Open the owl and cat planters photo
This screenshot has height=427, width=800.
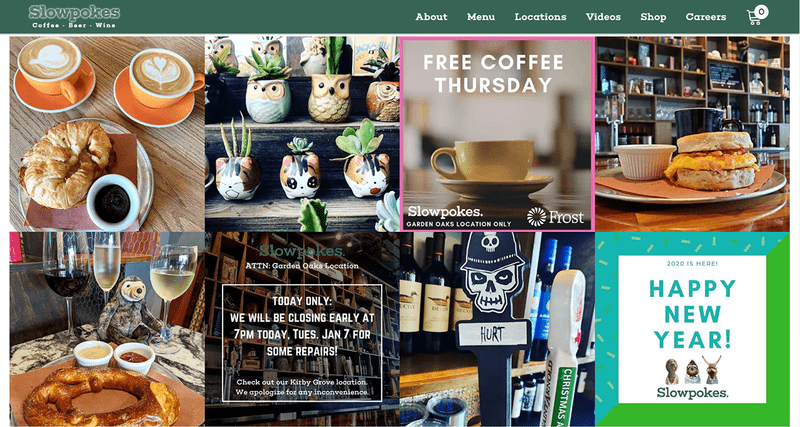click(302, 134)
